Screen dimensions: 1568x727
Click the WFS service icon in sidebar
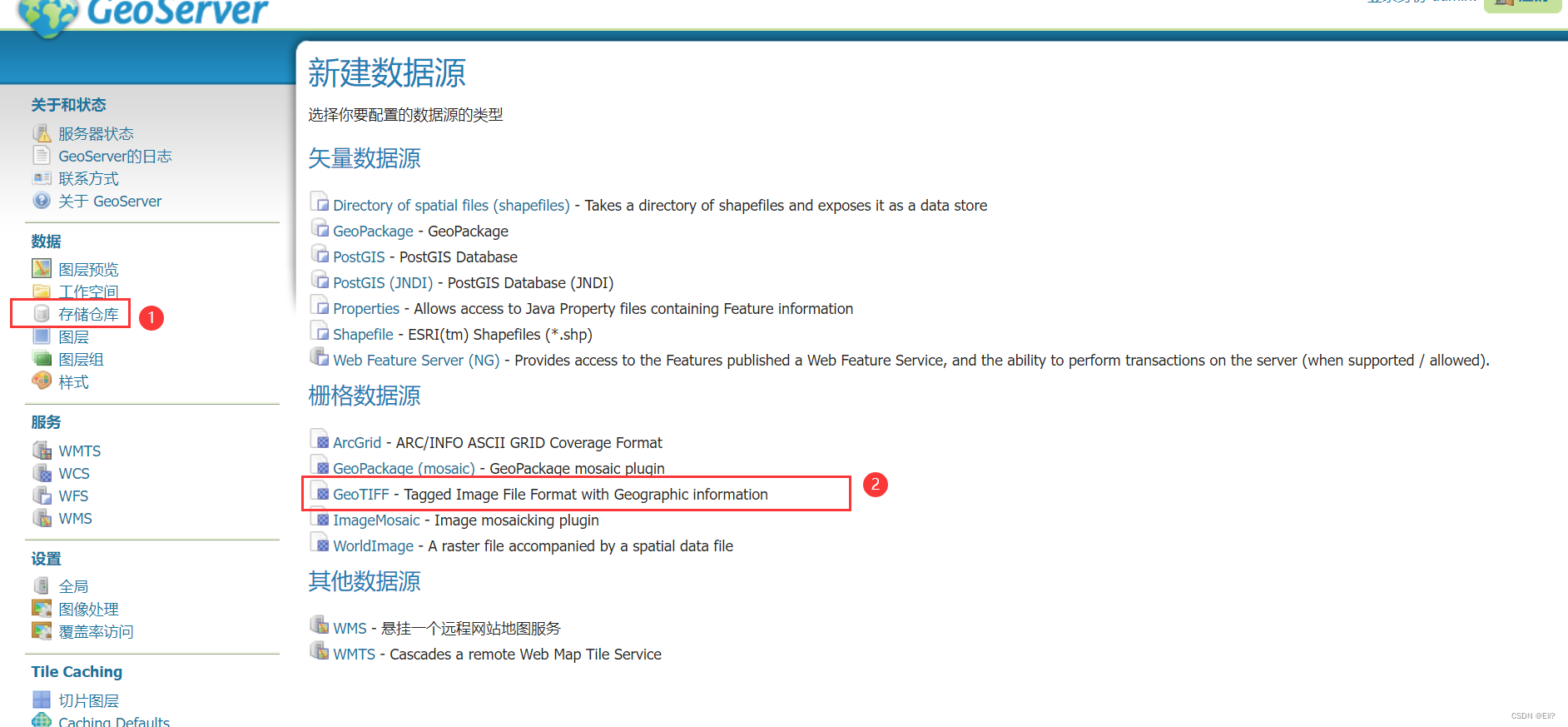point(42,495)
